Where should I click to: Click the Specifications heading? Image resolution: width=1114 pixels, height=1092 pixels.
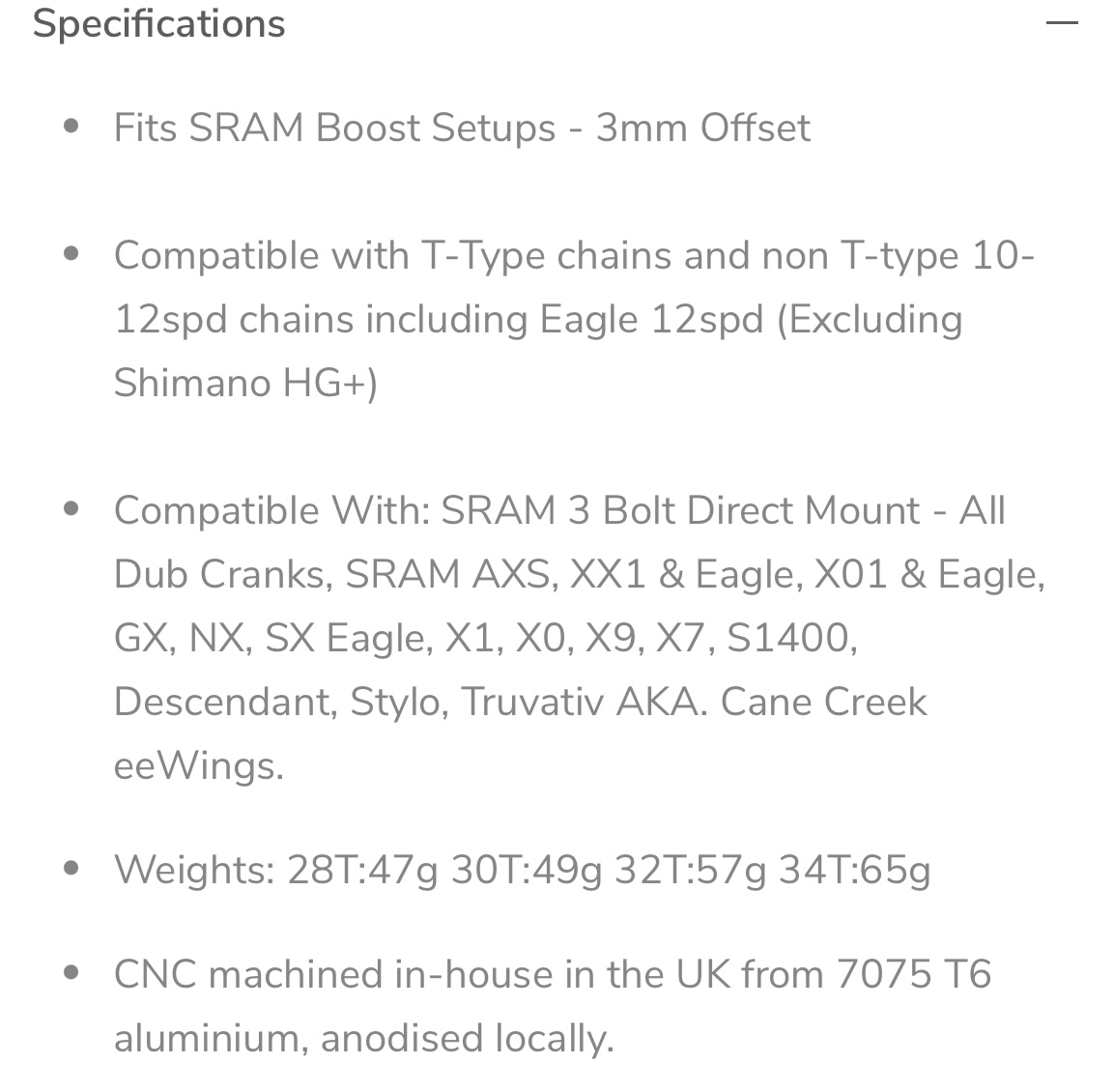(x=159, y=24)
